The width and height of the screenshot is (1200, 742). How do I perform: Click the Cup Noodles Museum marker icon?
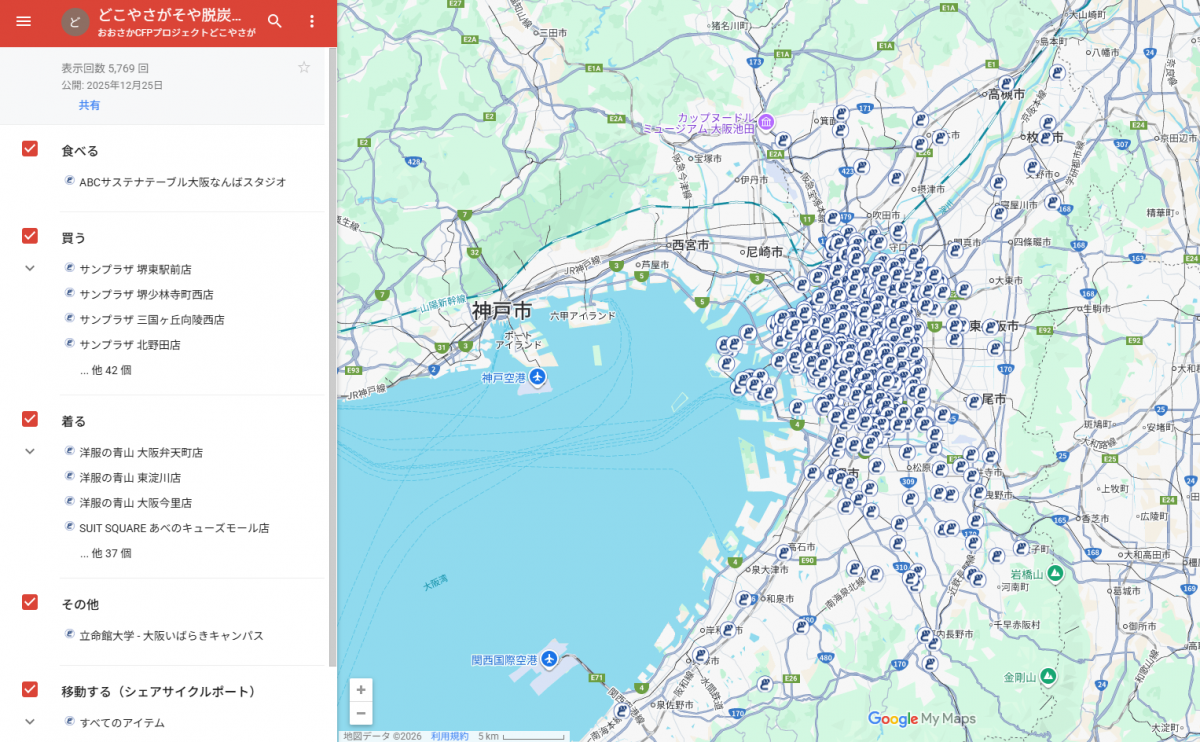pos(766,121)
